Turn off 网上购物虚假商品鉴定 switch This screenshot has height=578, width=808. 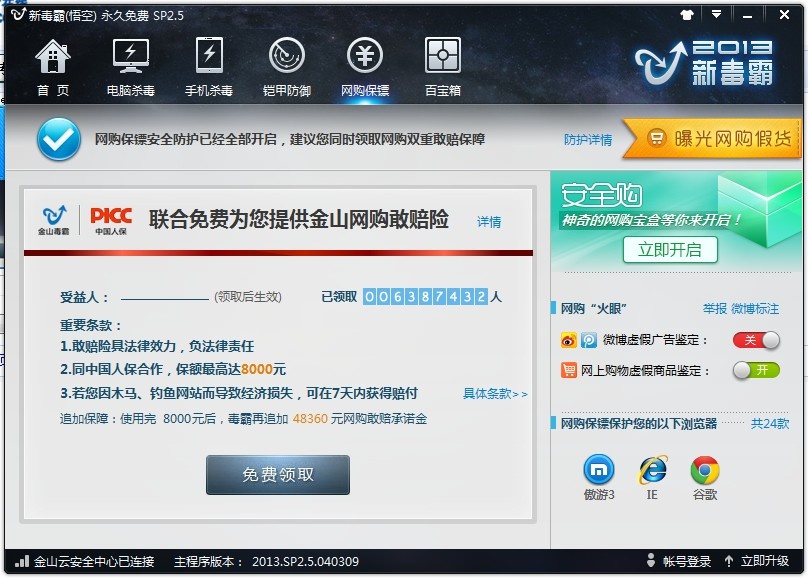(755, 368)
